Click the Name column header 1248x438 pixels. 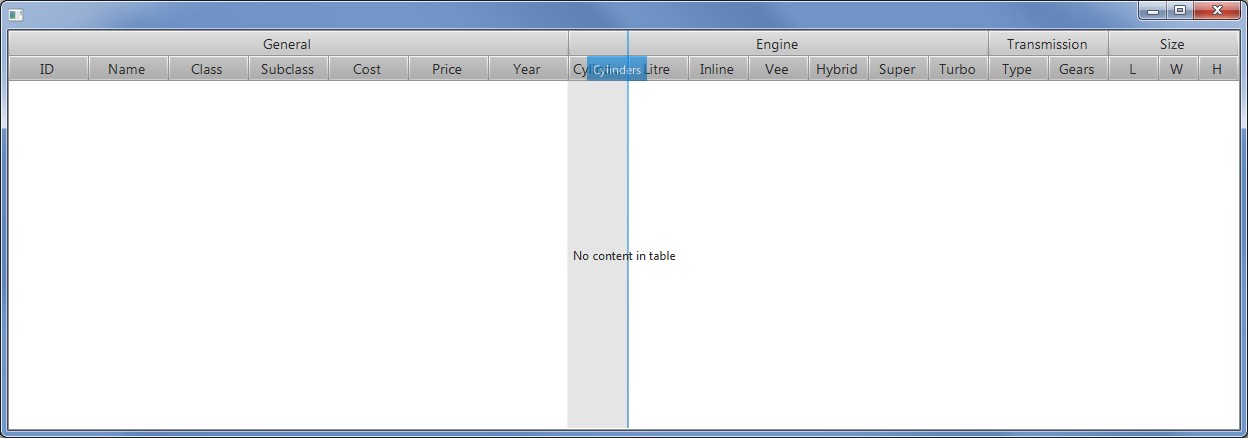pyautogui.click(x=127, y=69)
